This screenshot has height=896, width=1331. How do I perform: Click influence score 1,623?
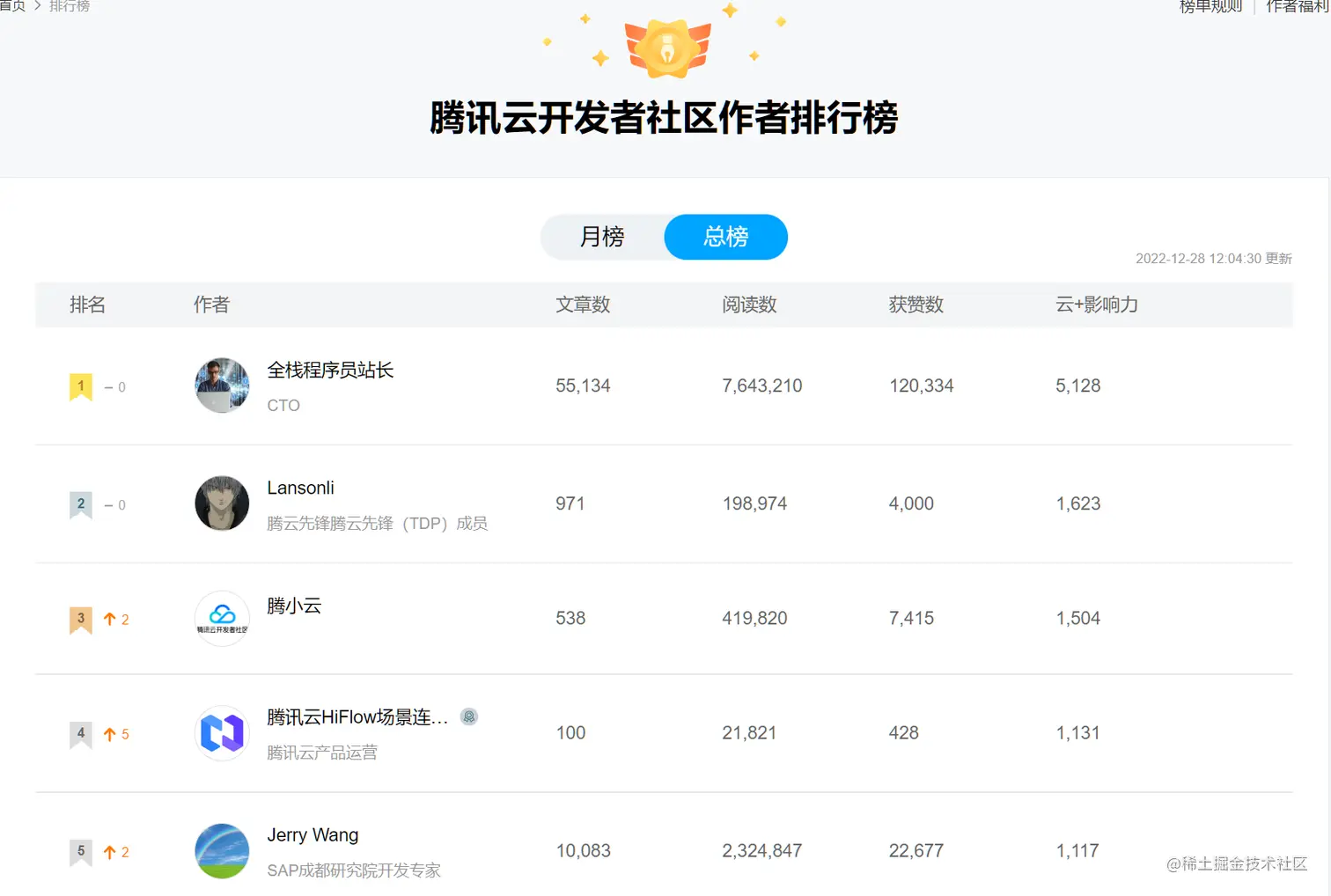click(x=1078, y=503)
